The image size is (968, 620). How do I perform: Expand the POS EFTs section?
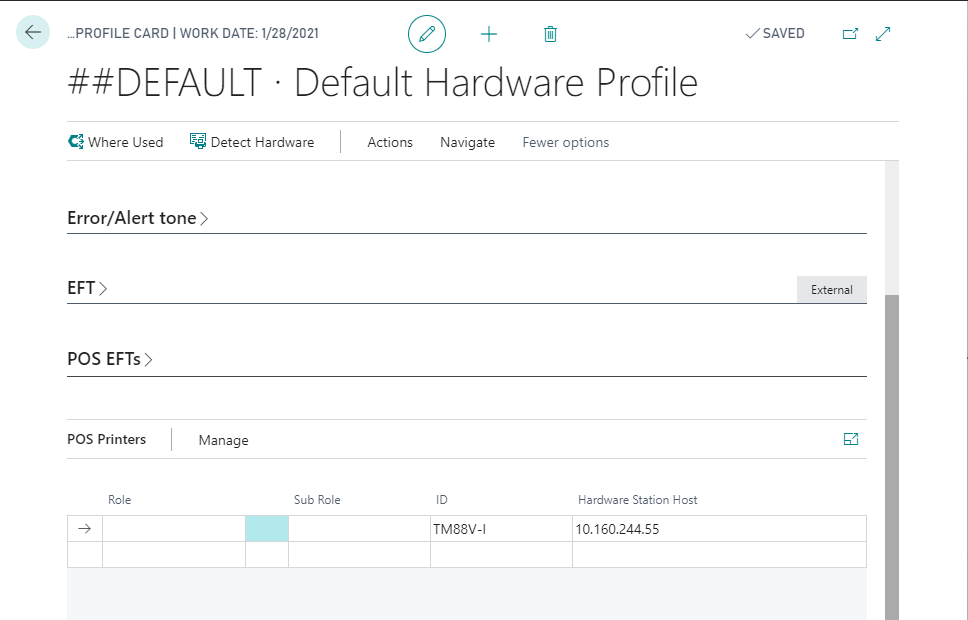coord(110,359)
